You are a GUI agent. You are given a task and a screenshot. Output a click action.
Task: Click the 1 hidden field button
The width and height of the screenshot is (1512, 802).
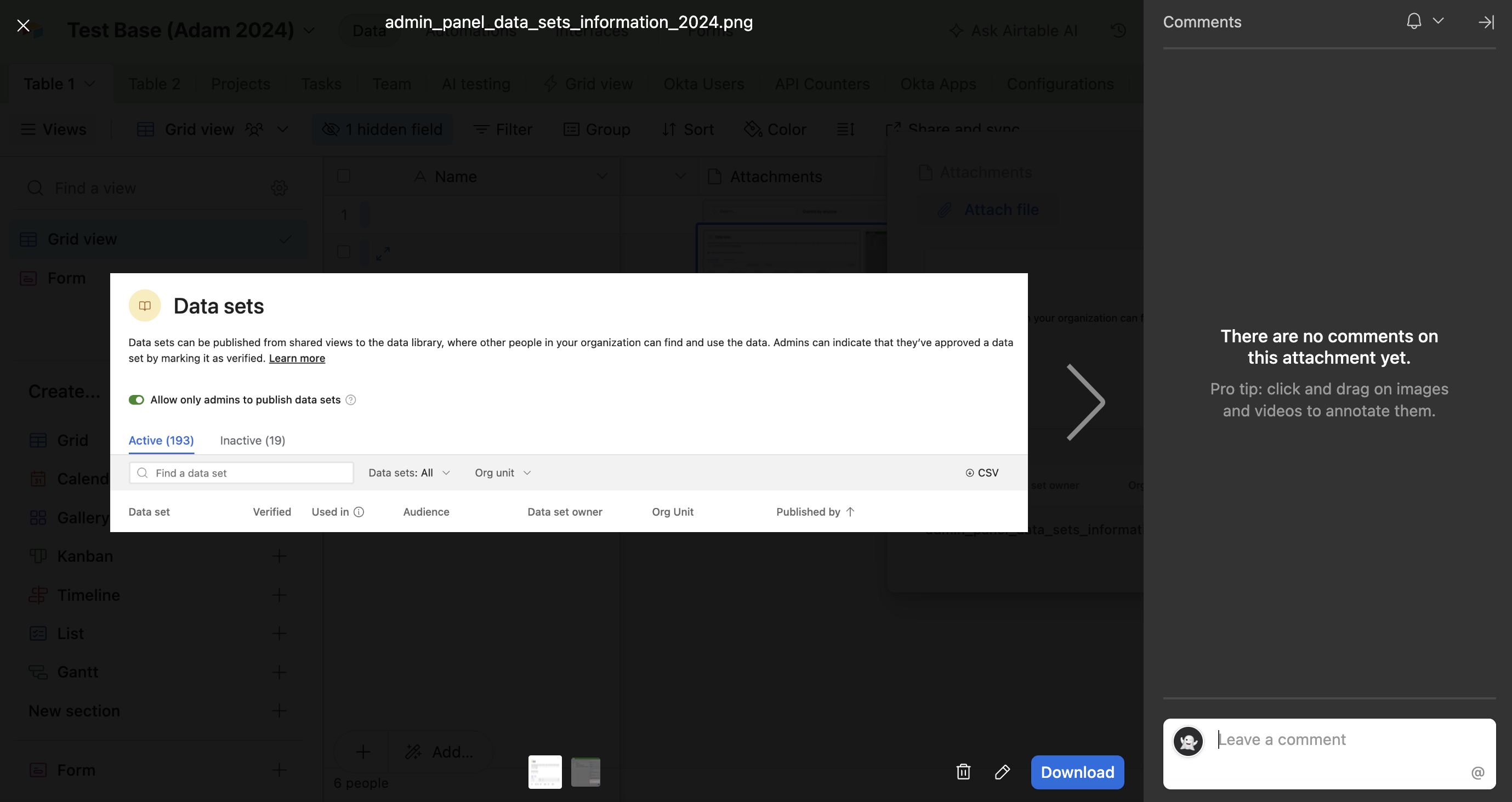pos(383,129)
